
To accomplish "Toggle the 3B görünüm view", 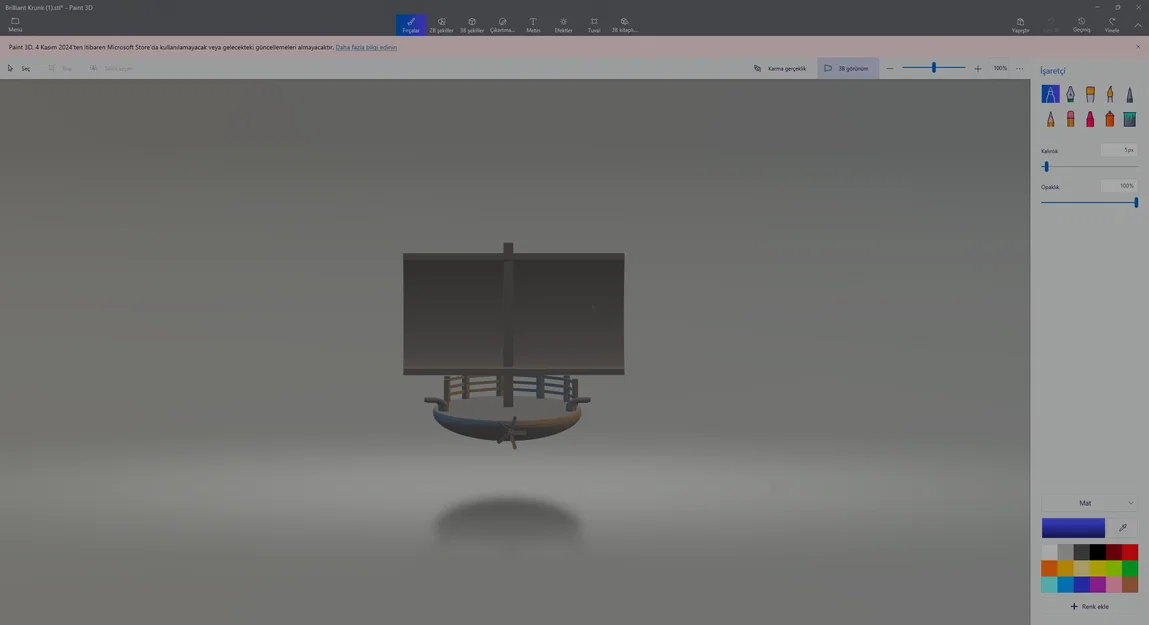I will pyautogui.click(x=847, y=68).
